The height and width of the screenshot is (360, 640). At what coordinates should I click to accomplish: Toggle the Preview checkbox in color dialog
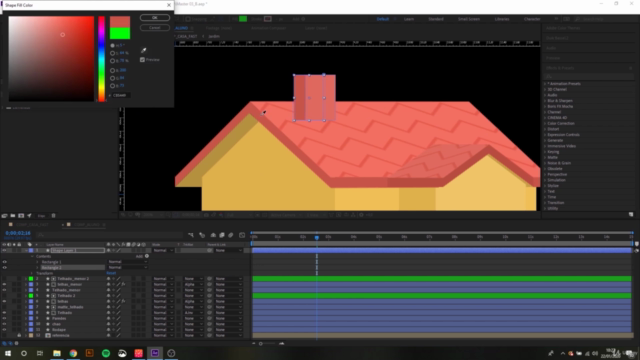point(142,60)
